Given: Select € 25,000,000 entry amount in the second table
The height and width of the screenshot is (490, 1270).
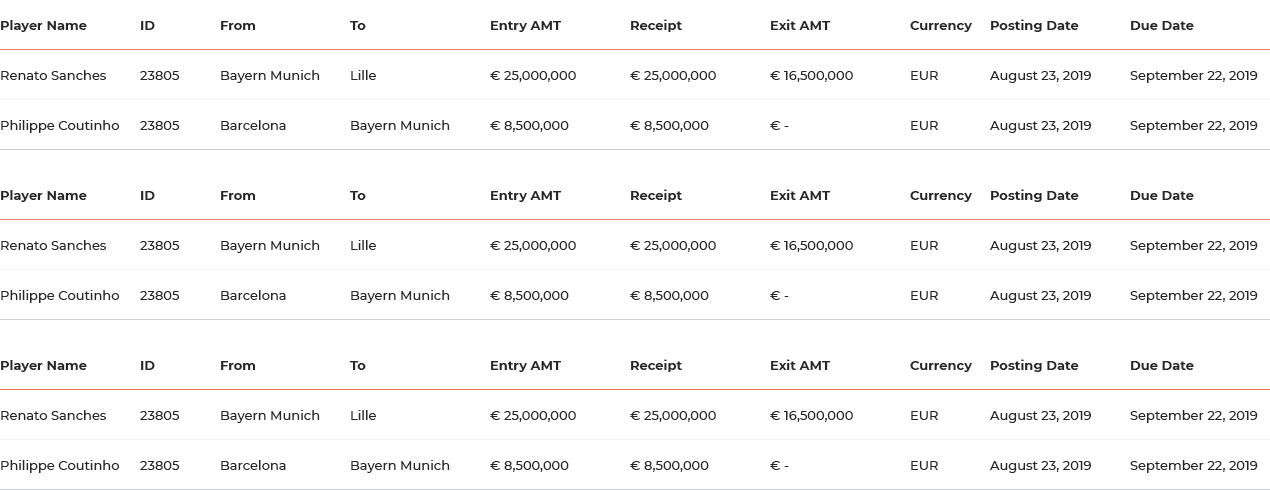Looking at the screenshot, I should click(532, 246).
